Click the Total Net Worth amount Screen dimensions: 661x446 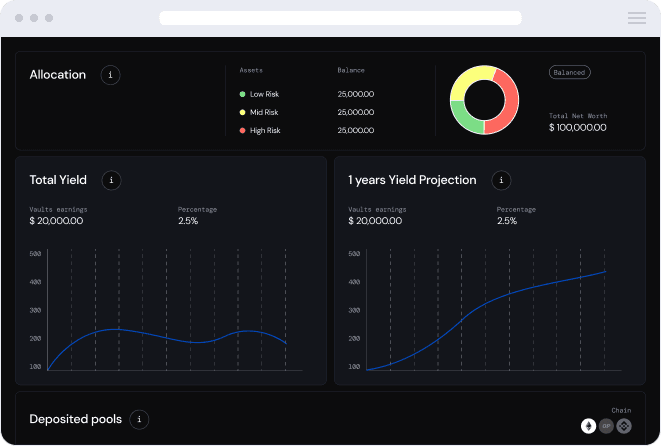point(578,128)
